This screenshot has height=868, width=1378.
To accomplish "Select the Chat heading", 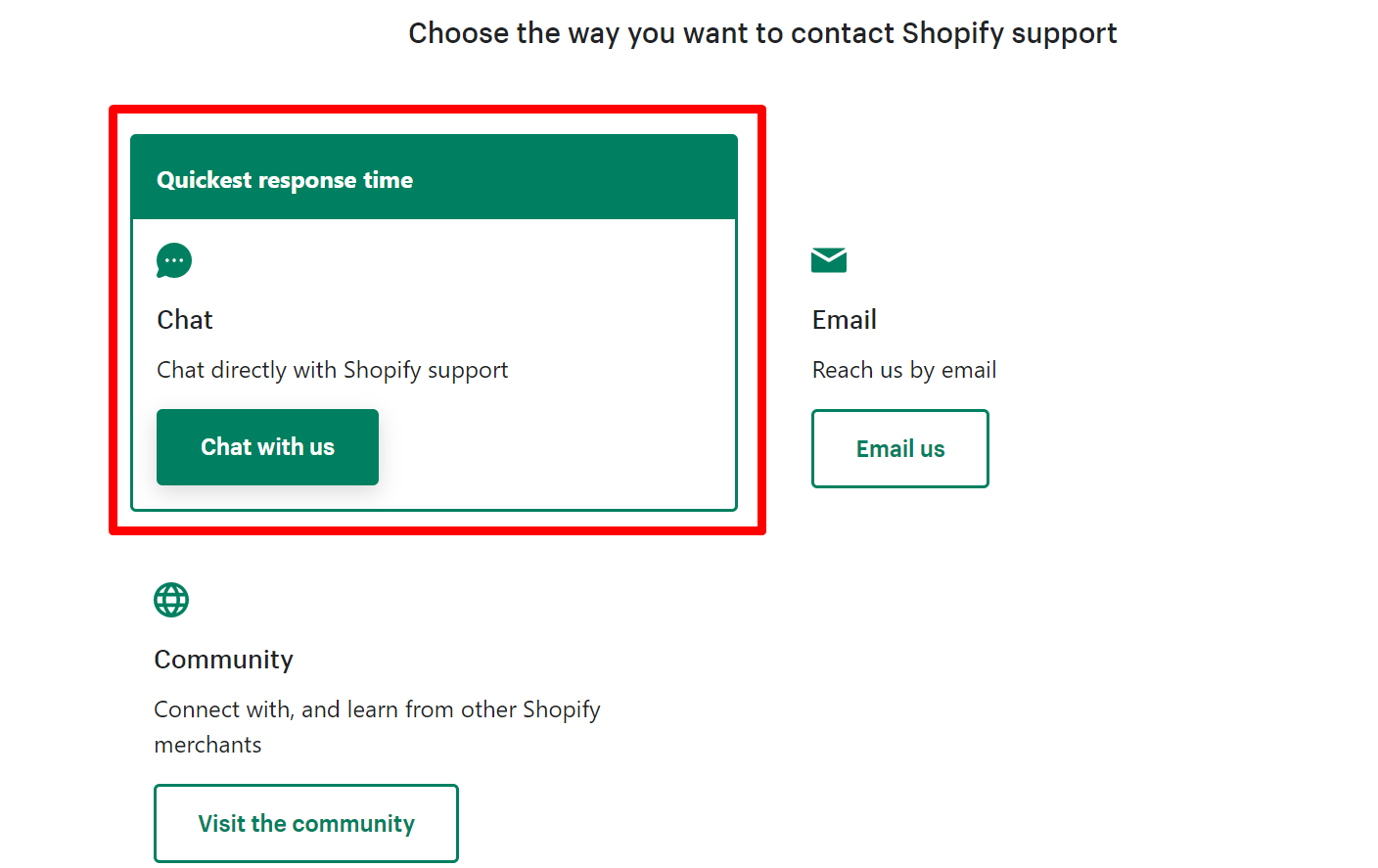I will point(185,320).
